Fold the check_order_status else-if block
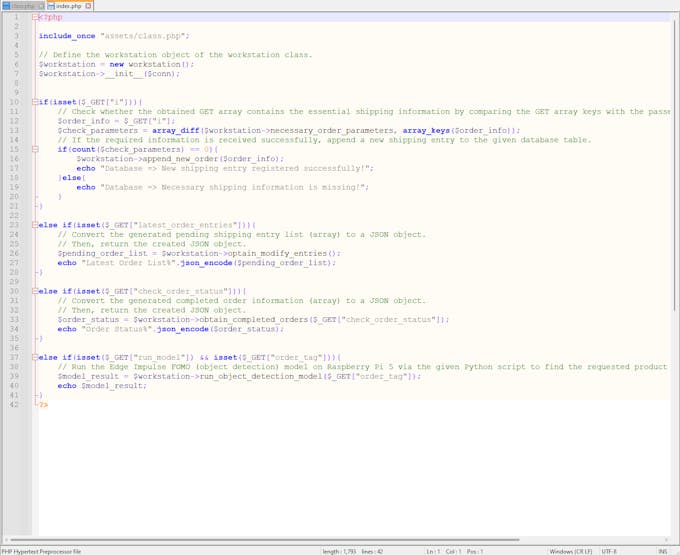 [33, 291]
